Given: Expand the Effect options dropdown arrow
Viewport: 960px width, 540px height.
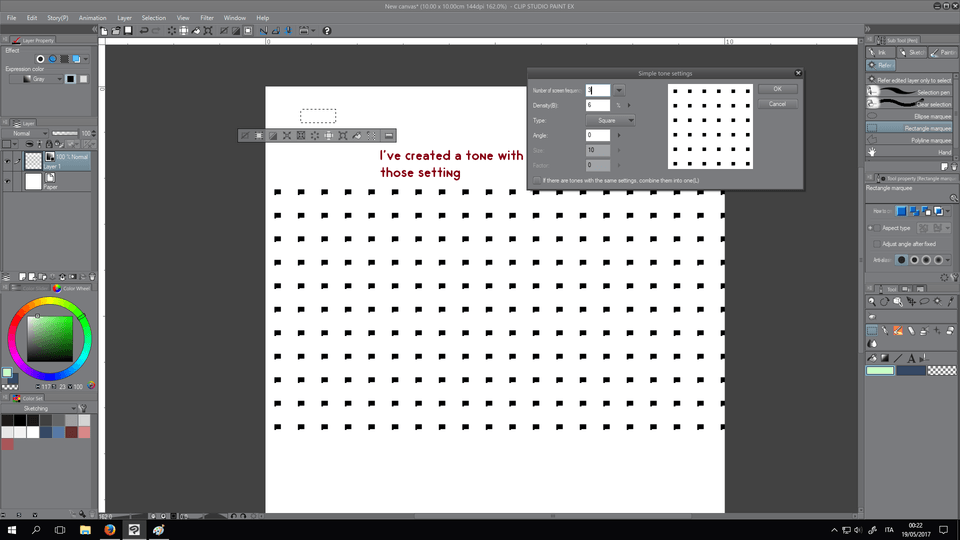Looking at the screenshot, I should pos(86,59).
